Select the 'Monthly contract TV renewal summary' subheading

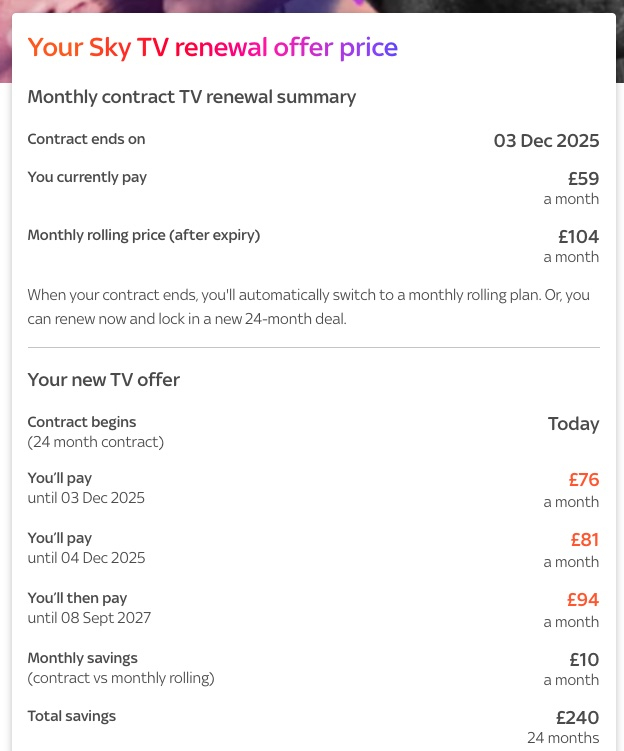(192, 97)
